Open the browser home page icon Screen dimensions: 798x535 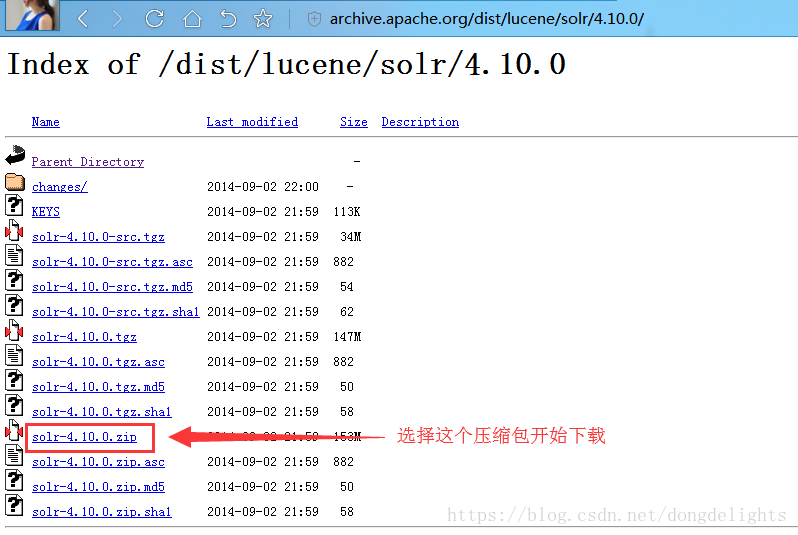pyautogui.click(x=192, y=19)
